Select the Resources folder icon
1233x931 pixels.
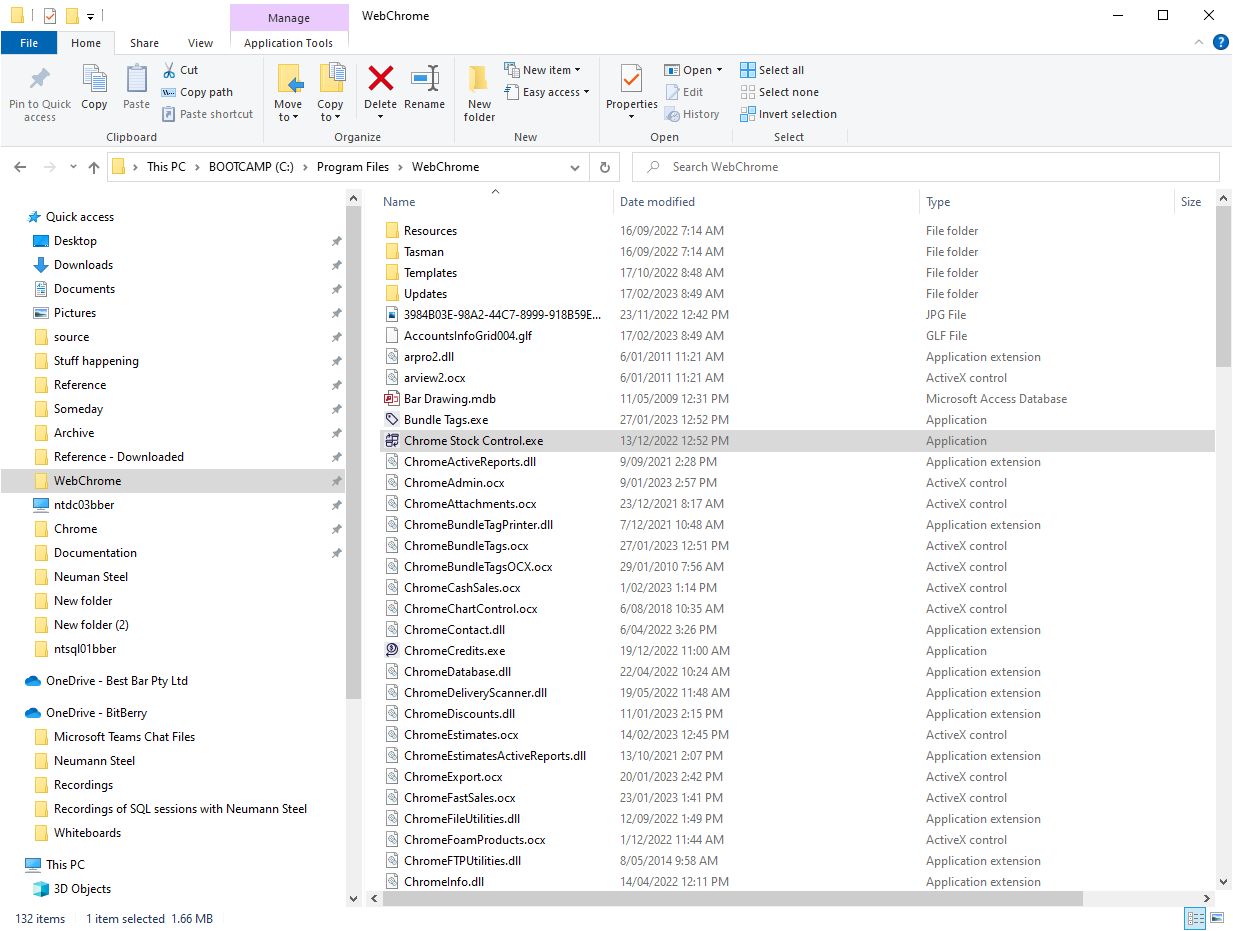point(392,231)
